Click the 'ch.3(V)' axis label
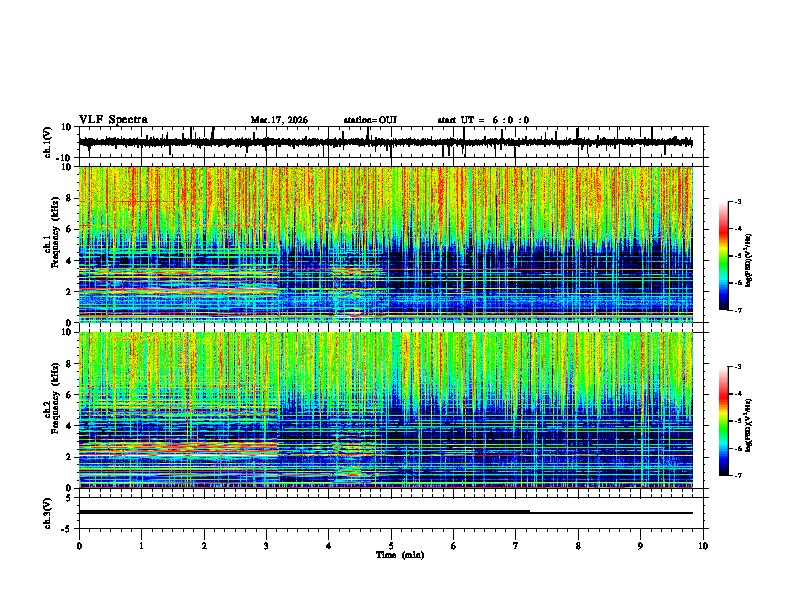Viewport: 792px width, 612px height. pos(48,513)
